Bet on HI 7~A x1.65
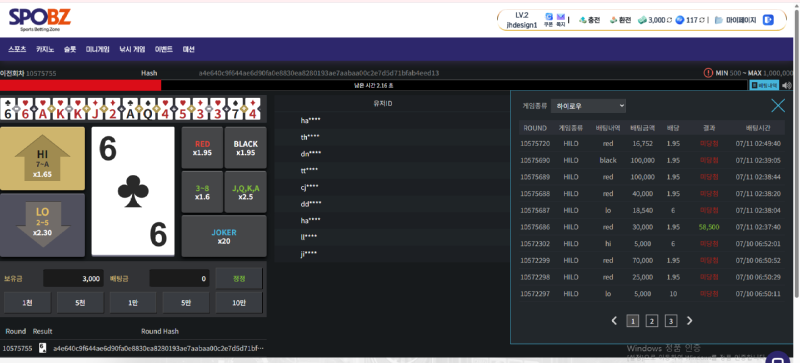The width and height of the screenshot is (800, 363). point(42,159)
